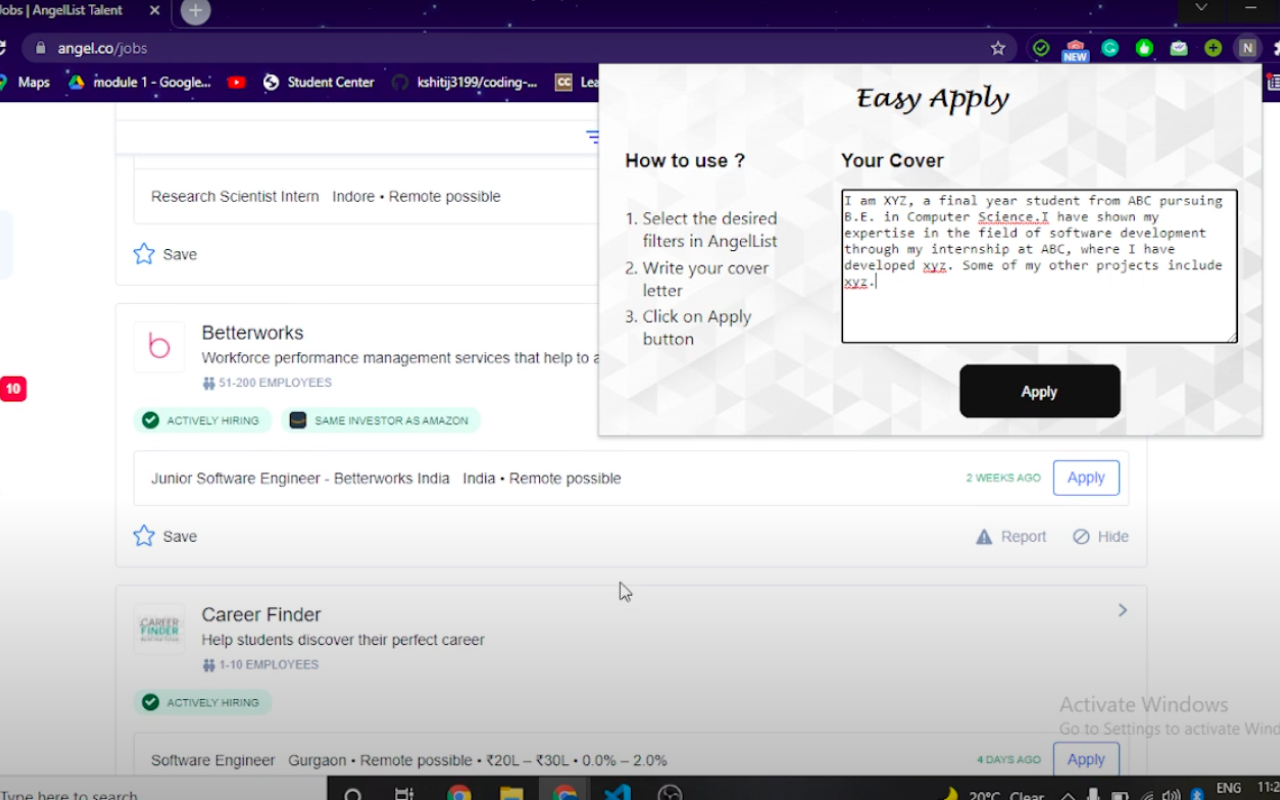
Task: Report the Betterworks listing
Action: (x=1011, y=537)
